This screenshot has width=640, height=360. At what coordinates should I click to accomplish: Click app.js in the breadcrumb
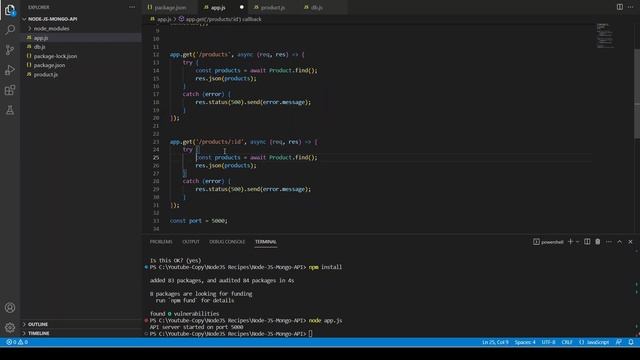(161, 19)
